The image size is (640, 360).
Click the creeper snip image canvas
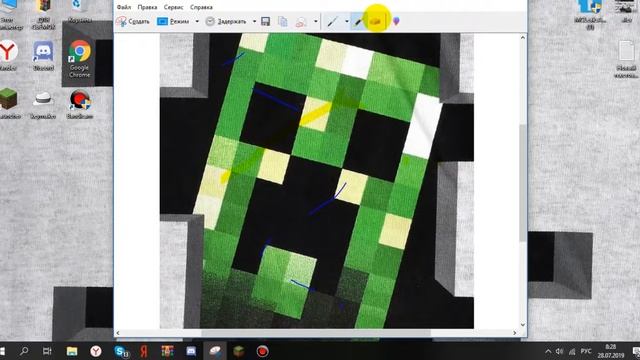point(317,181)
